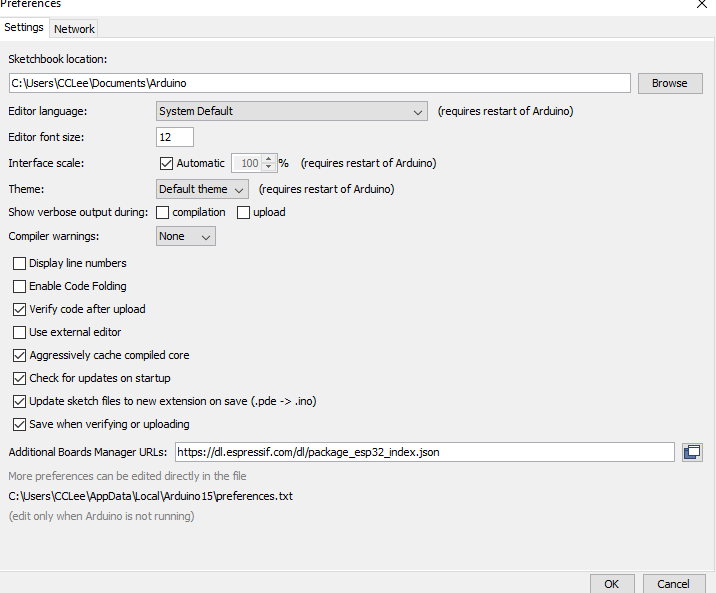This screenshot has width=716, height=593.
Task: Disable Aggressively cache compiled core
Action: (20, 356)
